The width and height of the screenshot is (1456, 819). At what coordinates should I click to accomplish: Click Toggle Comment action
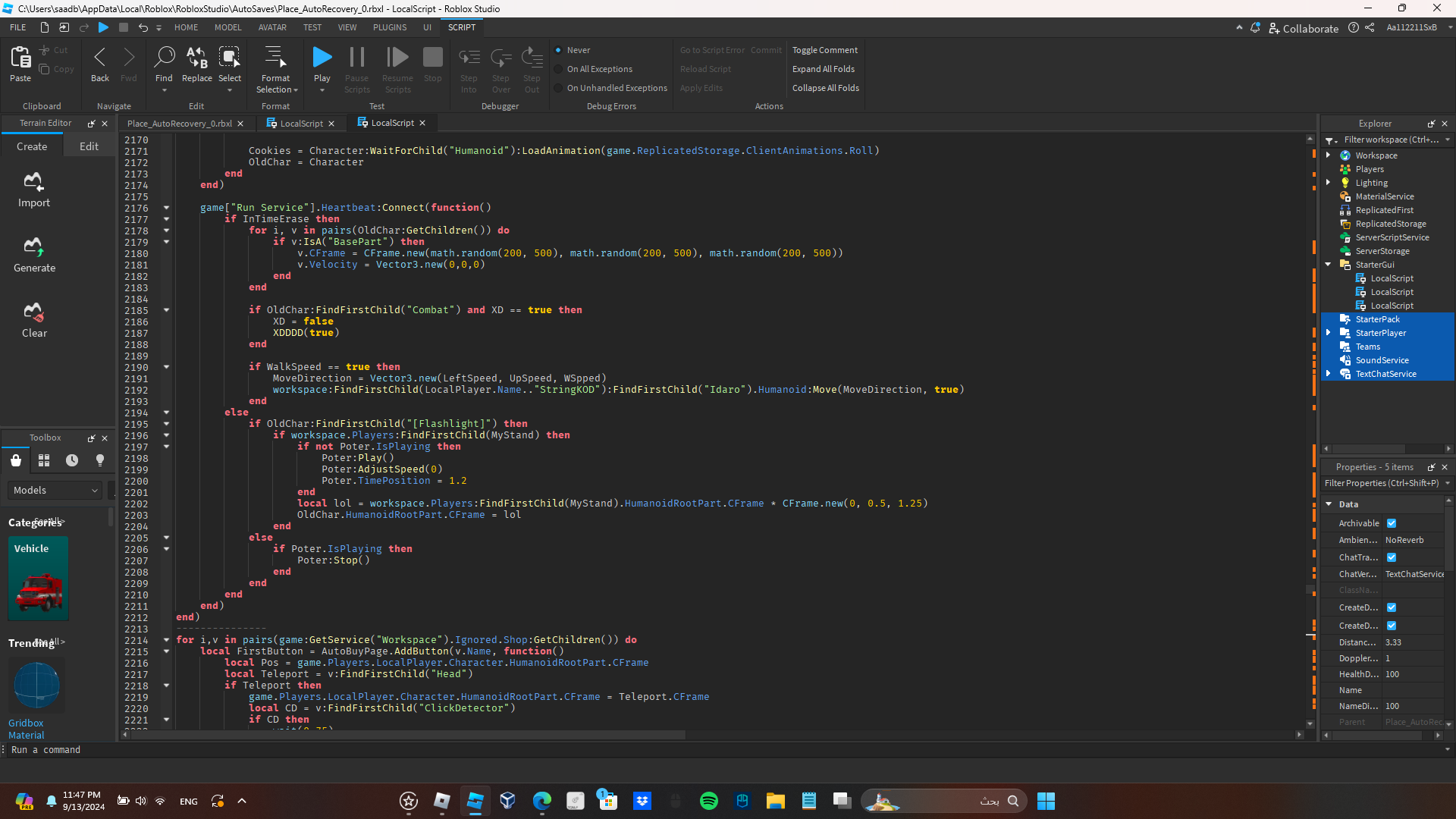tap(825, 50)
